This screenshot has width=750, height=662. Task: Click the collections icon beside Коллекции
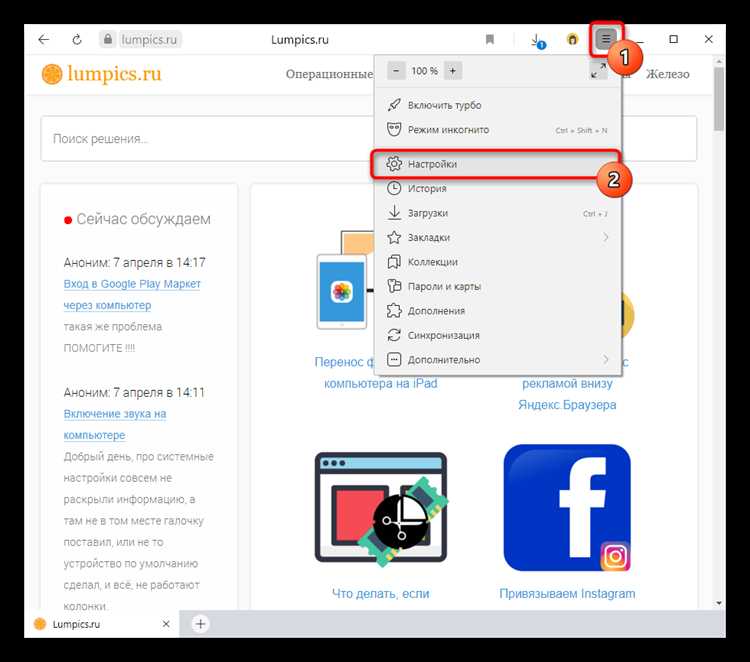point(394,262)
